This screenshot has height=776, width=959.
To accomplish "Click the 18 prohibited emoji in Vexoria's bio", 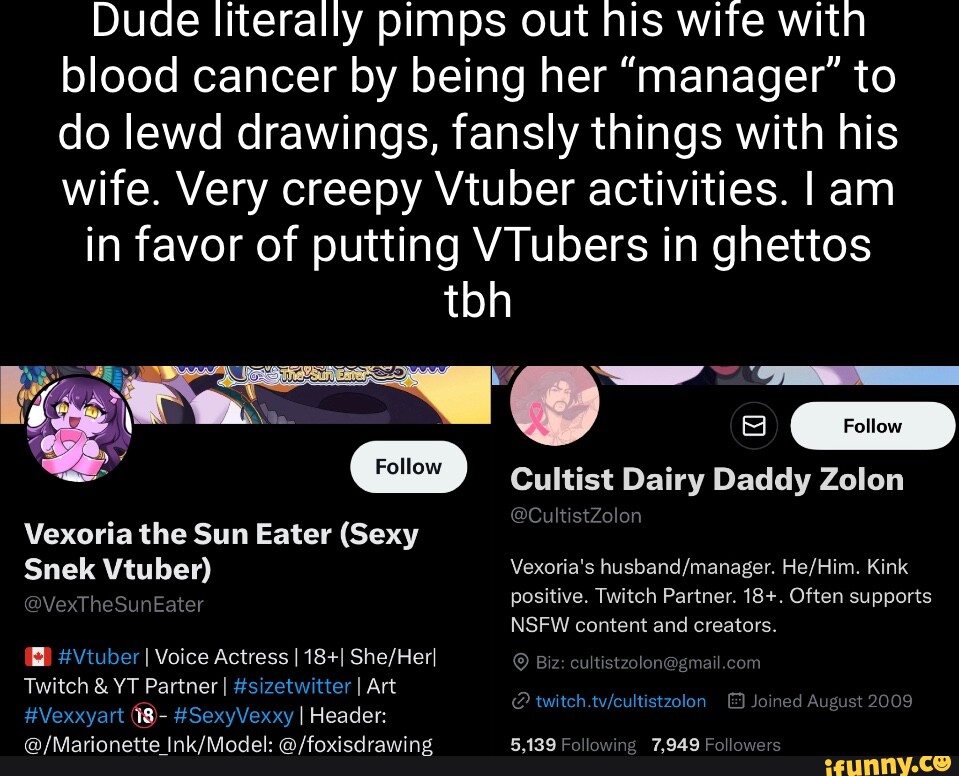I will click(x=144, y=715).
